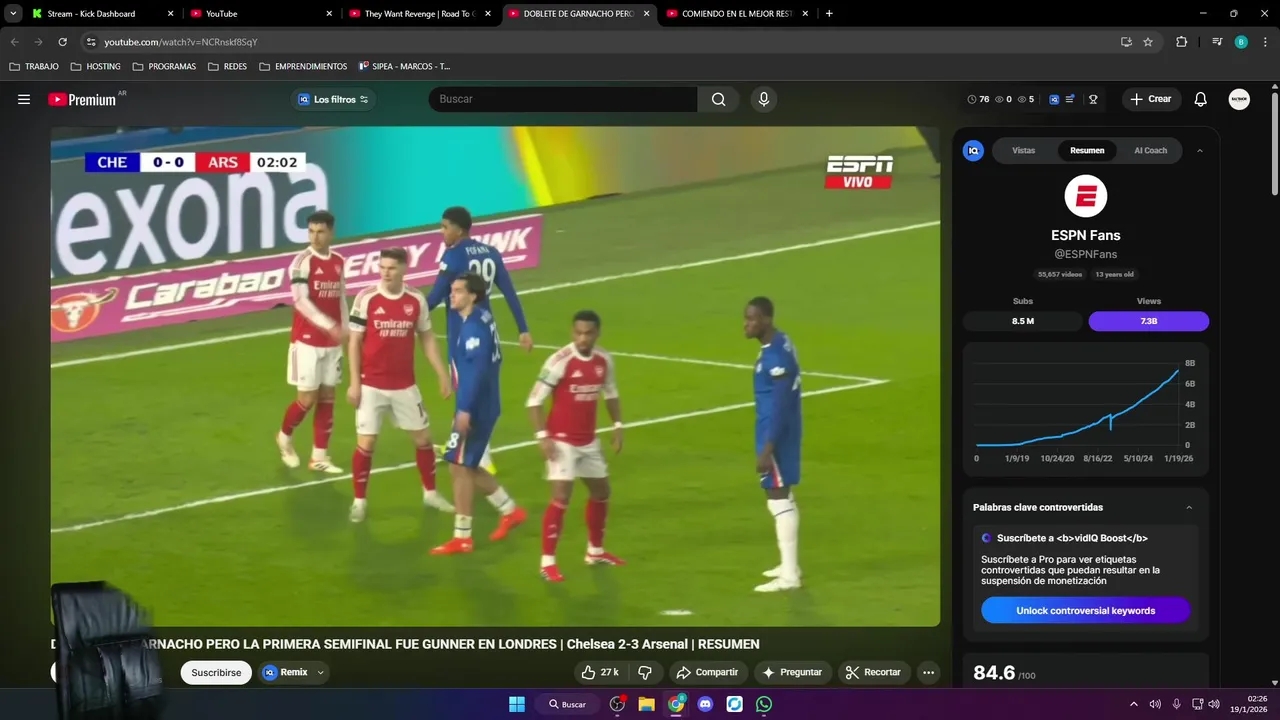
Task: Open the TRABAJO bookmarks folder
Action: (x=34, y=66)
